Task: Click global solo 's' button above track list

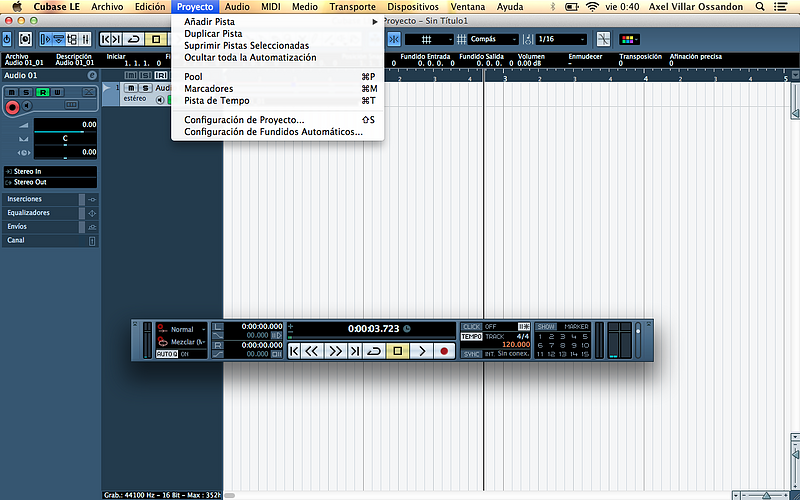Action: coord(145,76)
